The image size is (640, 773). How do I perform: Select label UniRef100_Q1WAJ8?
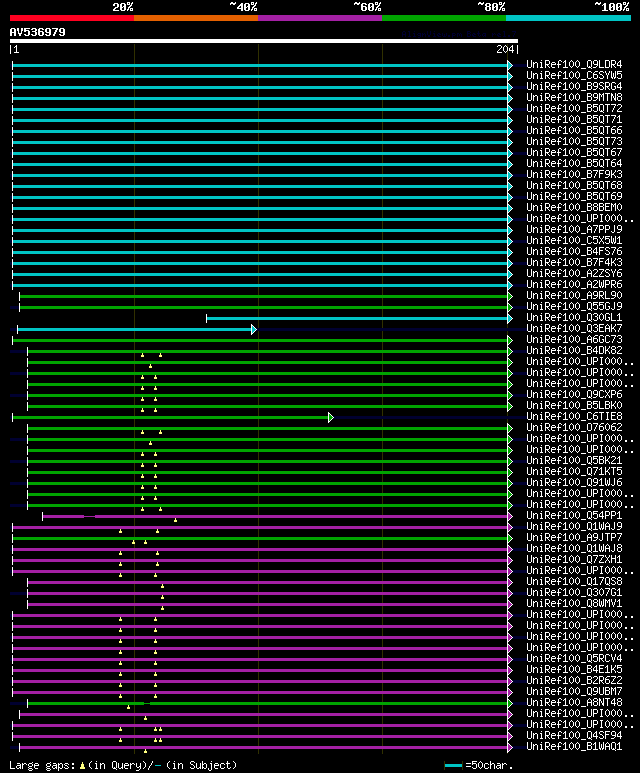point(574,549)
